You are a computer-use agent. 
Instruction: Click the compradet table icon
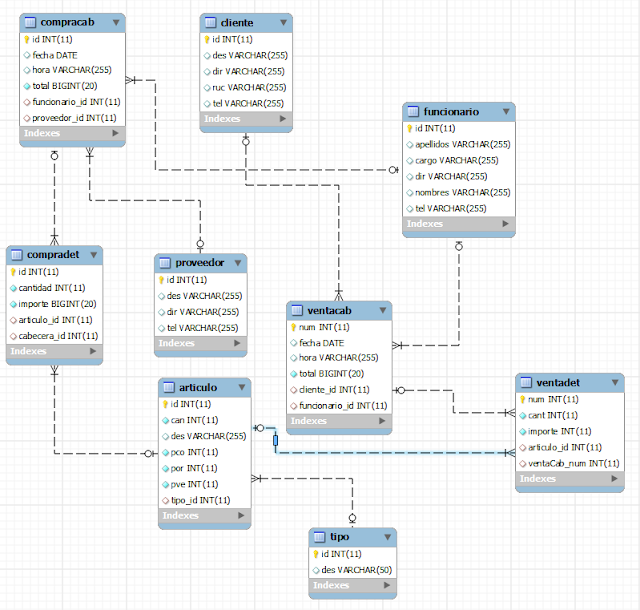[x=17, y=254]
